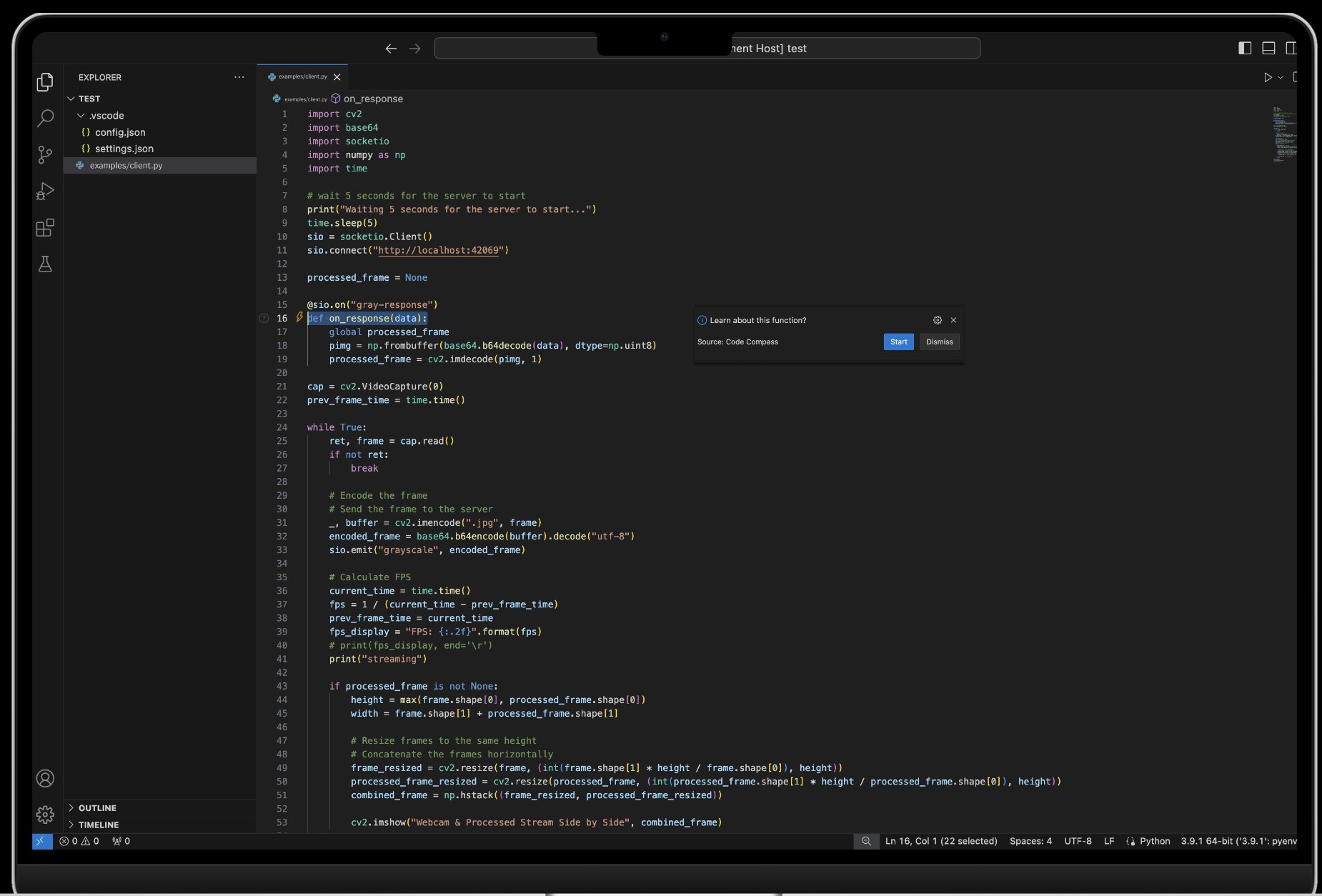Collapse the TEST workspace folder
The image size is (1322, 896).
(160, 99)
